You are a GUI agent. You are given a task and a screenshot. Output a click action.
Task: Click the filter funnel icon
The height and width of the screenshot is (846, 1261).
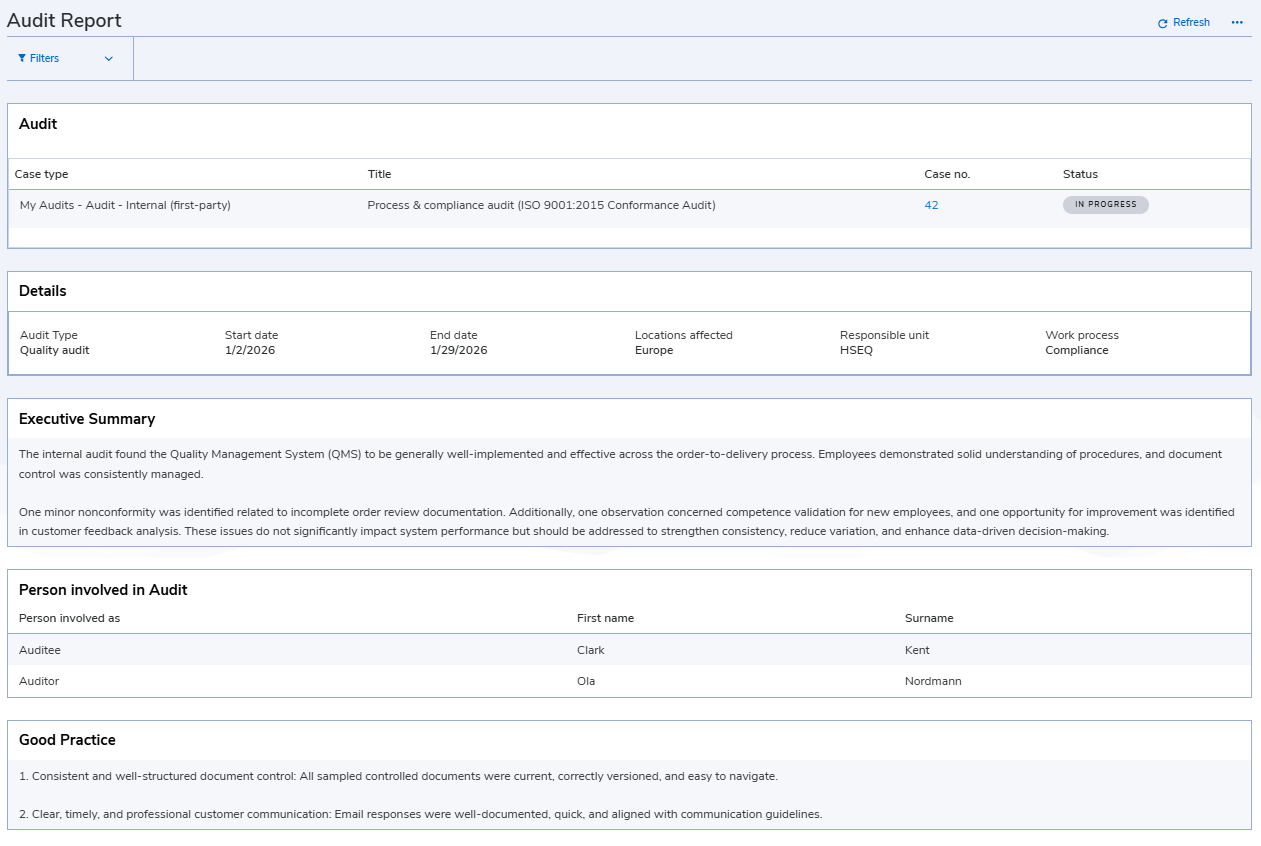pos(25,58)
